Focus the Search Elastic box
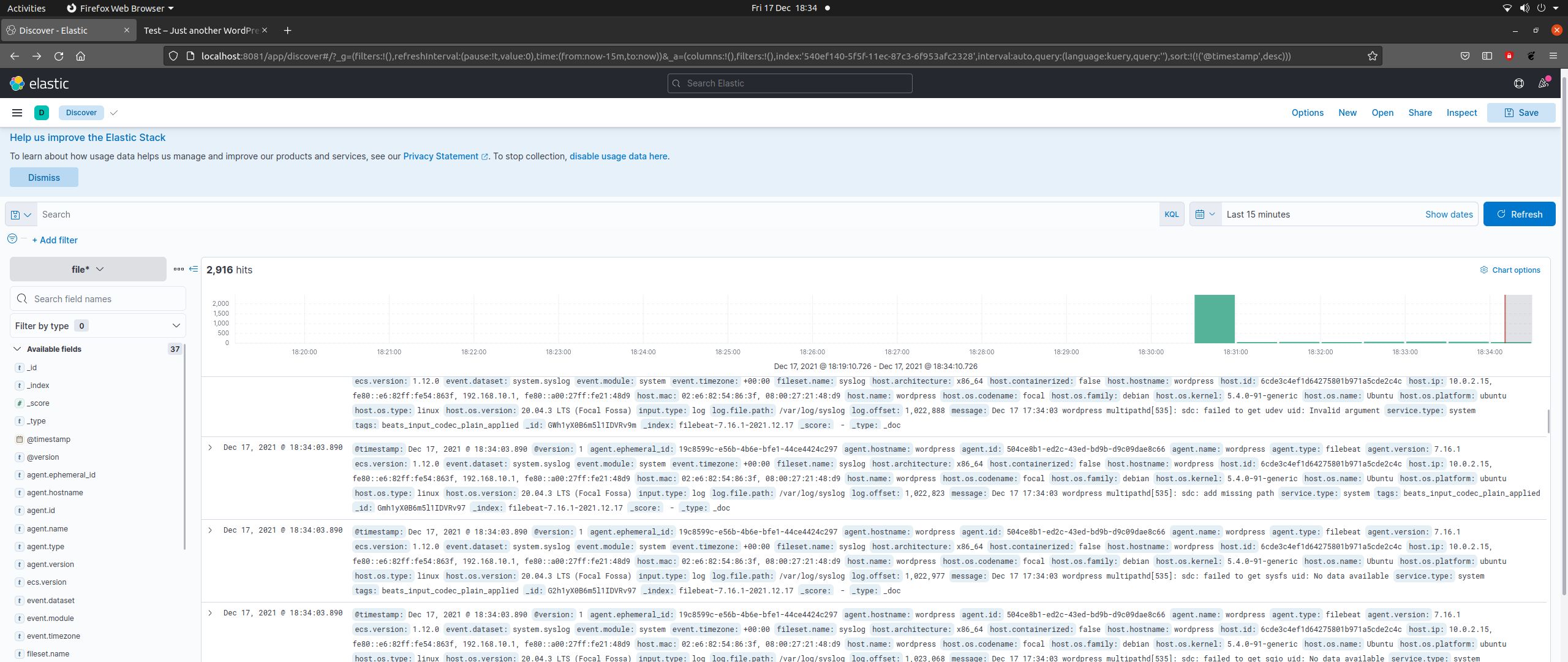This screenshot has width=1568, height=662. [790, 83]
